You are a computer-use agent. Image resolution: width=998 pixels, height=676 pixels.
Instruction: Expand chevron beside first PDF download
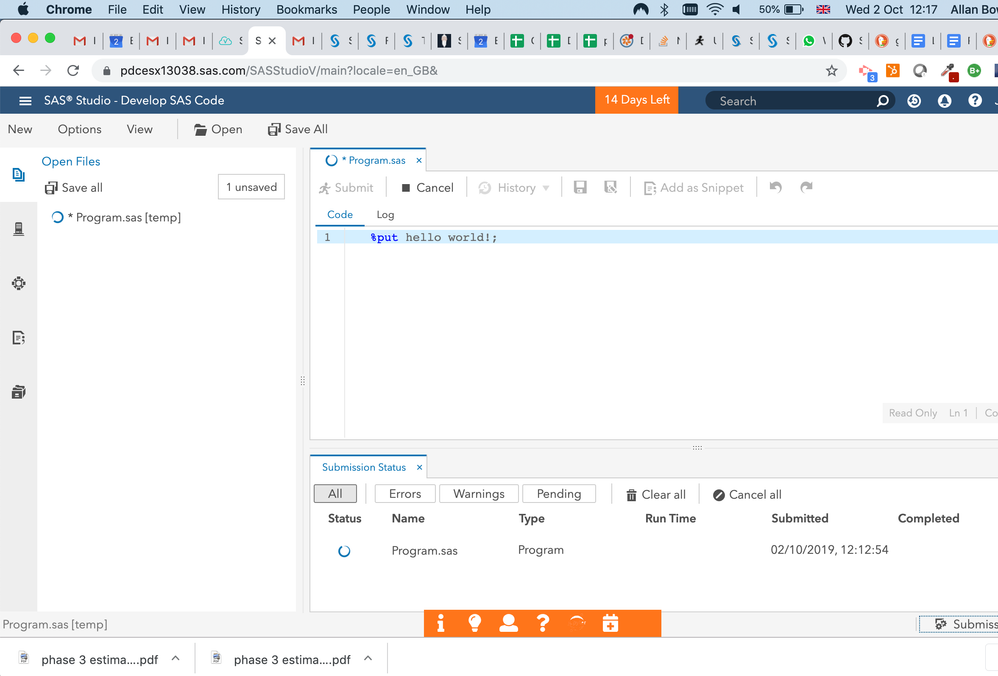click(x=176, y=659)
